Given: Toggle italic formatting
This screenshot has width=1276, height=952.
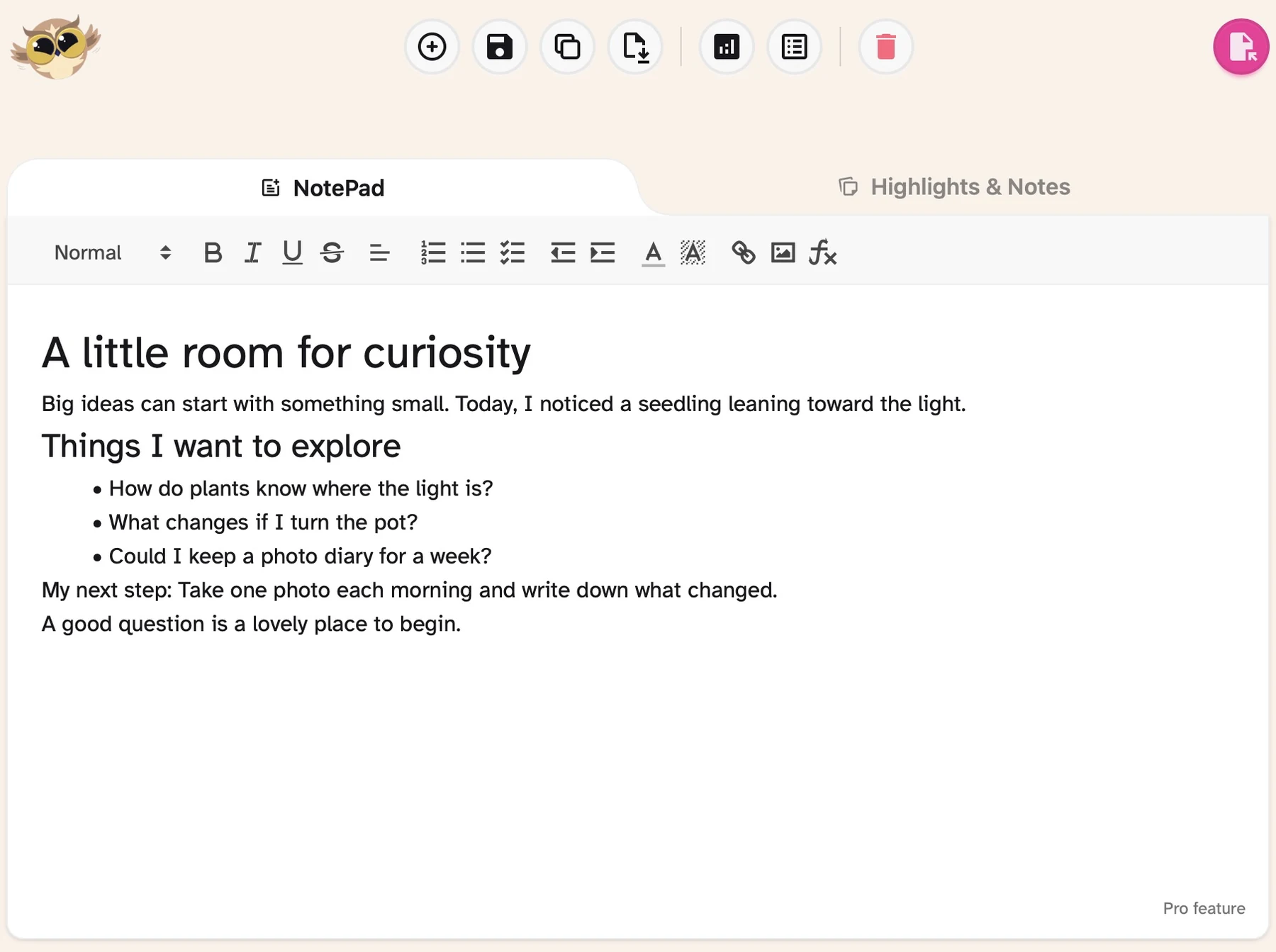Looking at the screenshot, I should click(x=252, y=252).
